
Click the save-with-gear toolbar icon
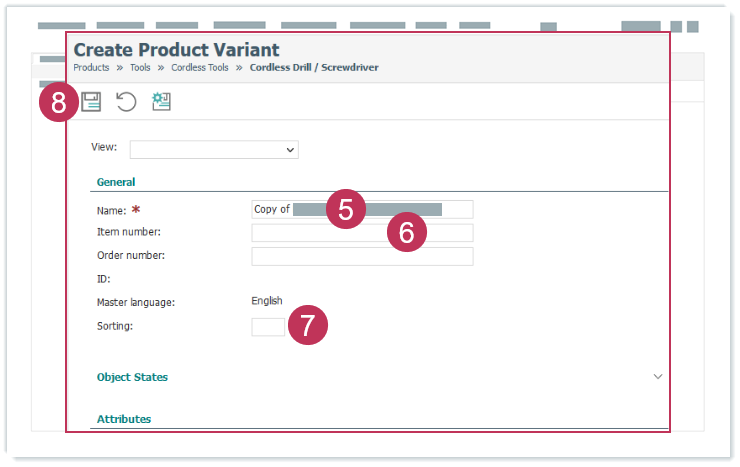(161, 101)
